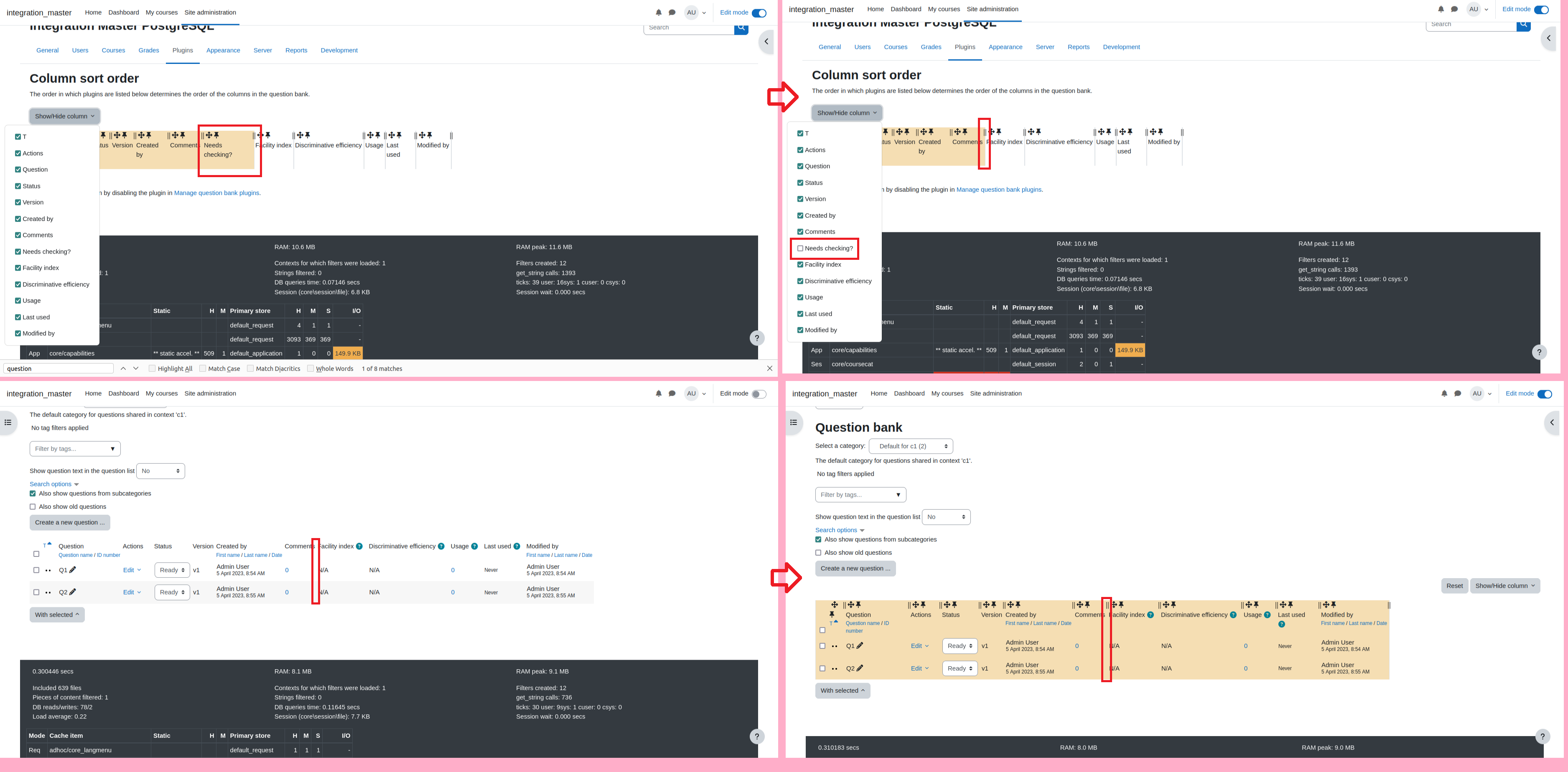This screenshot has height=772, width=1568.
Task: Click Create a new question, bottom-left screenshot
Action: 70,523
